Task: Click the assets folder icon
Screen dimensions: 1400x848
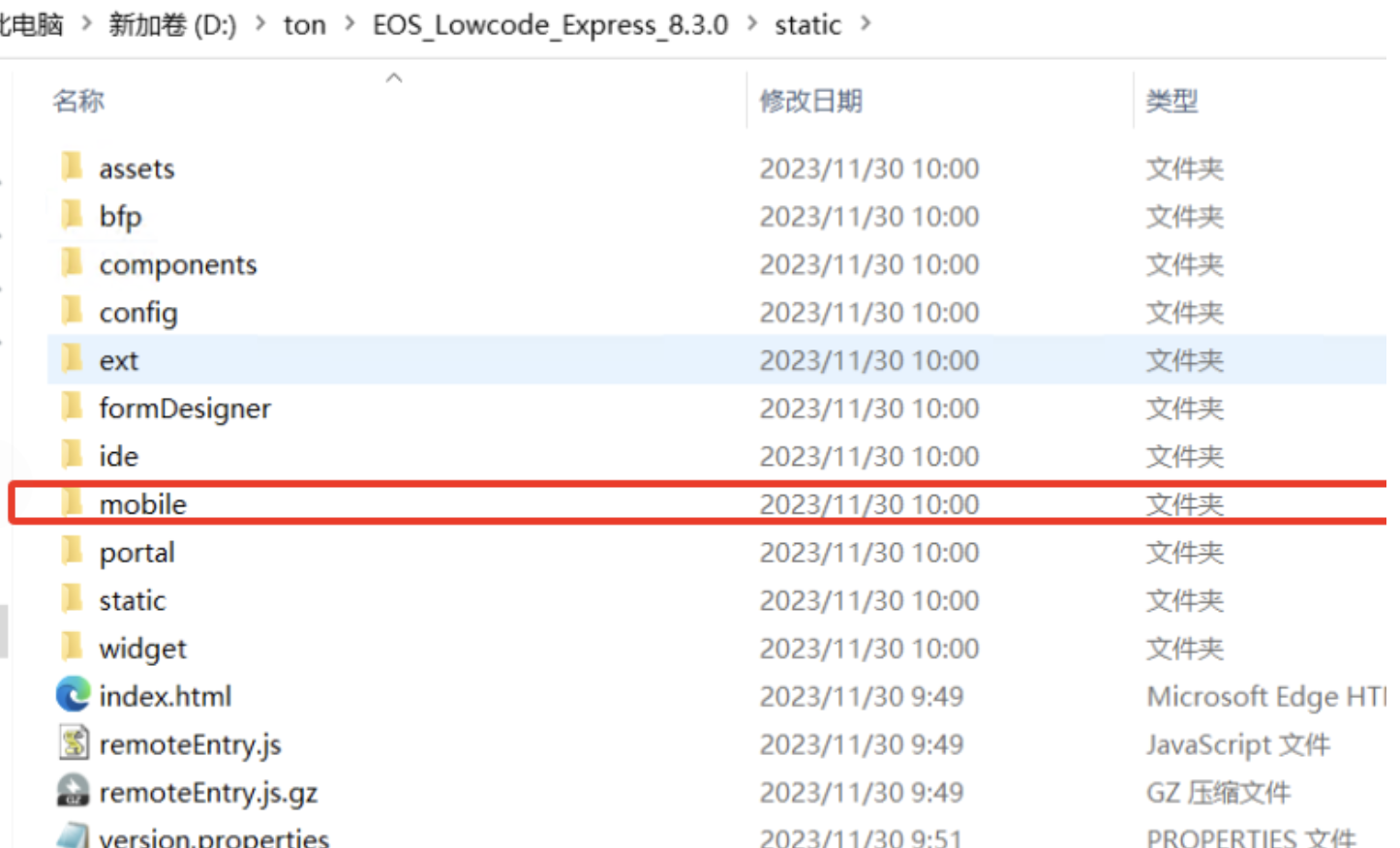Action: [x=72, y=167]
